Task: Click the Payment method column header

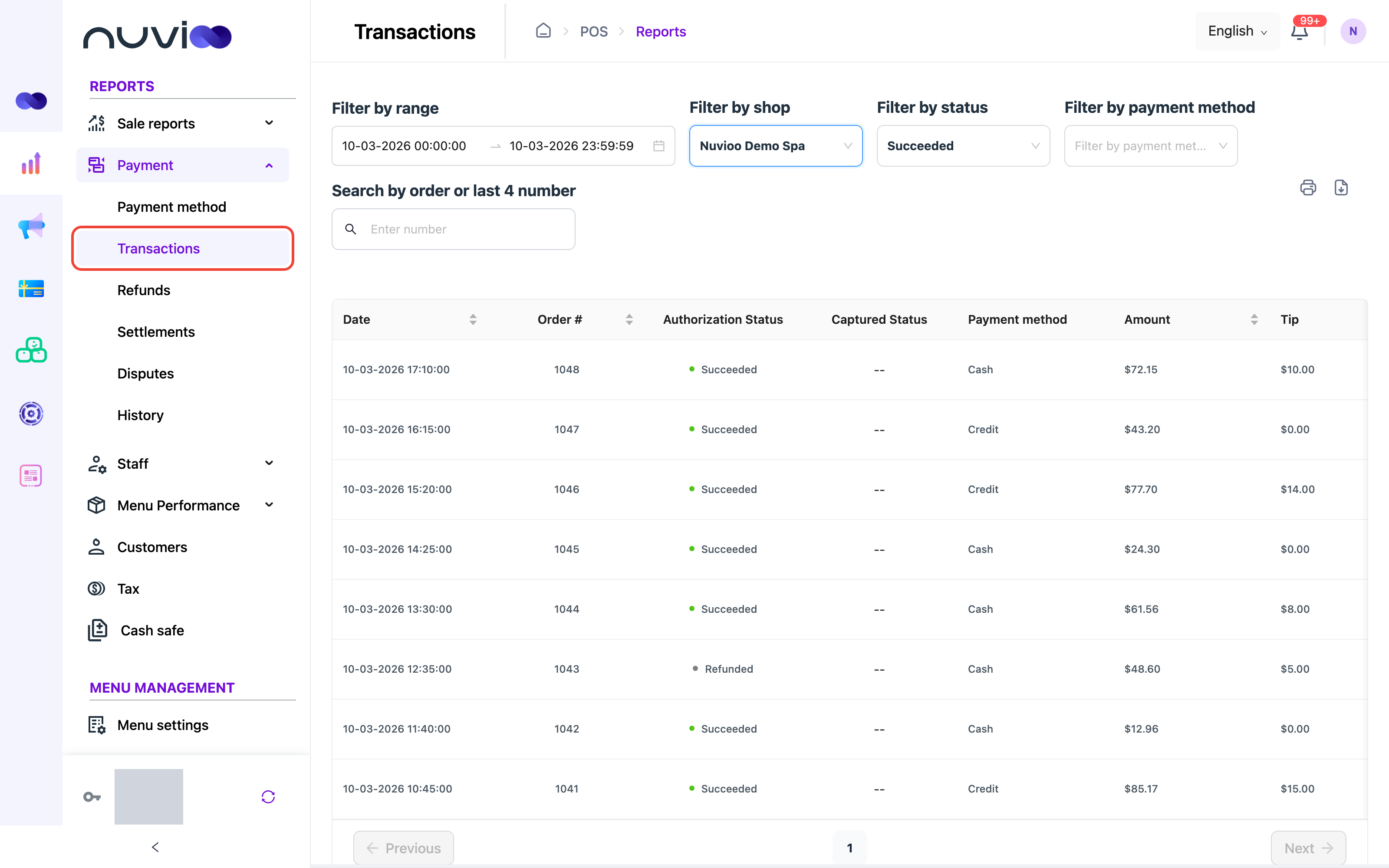Action: 1017,319
